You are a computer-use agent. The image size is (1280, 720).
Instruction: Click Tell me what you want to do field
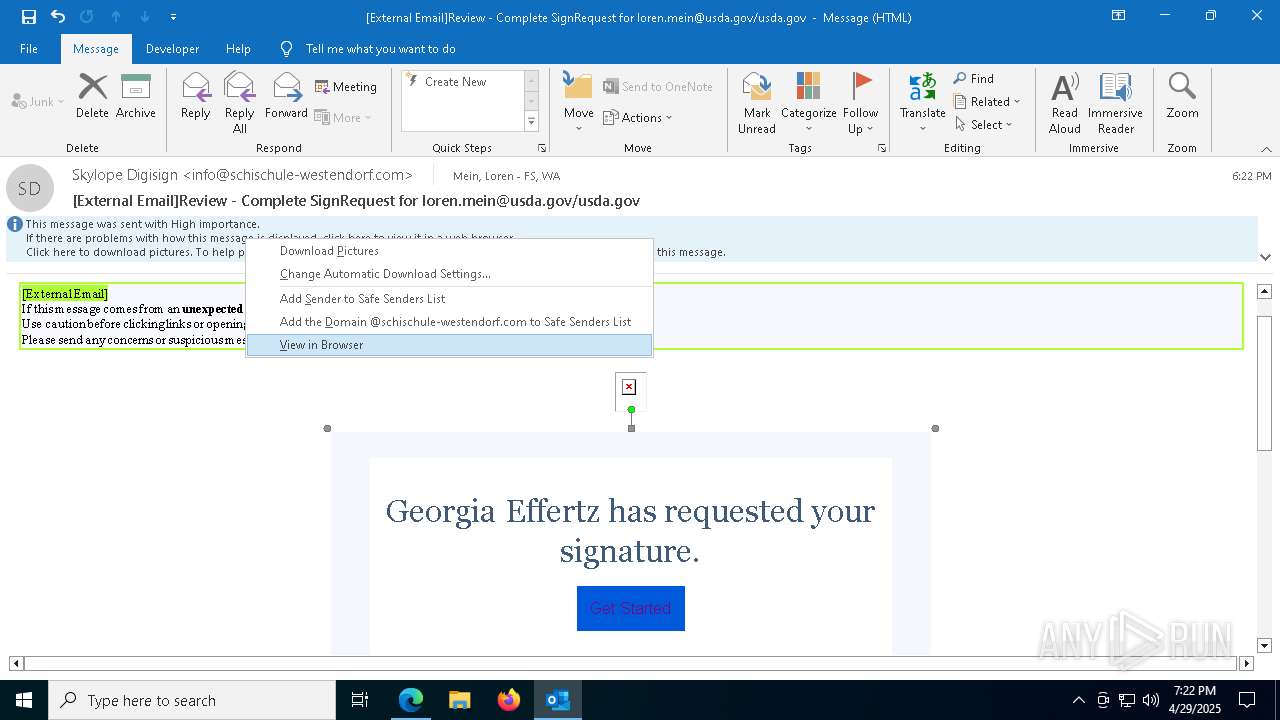point(380,48)
